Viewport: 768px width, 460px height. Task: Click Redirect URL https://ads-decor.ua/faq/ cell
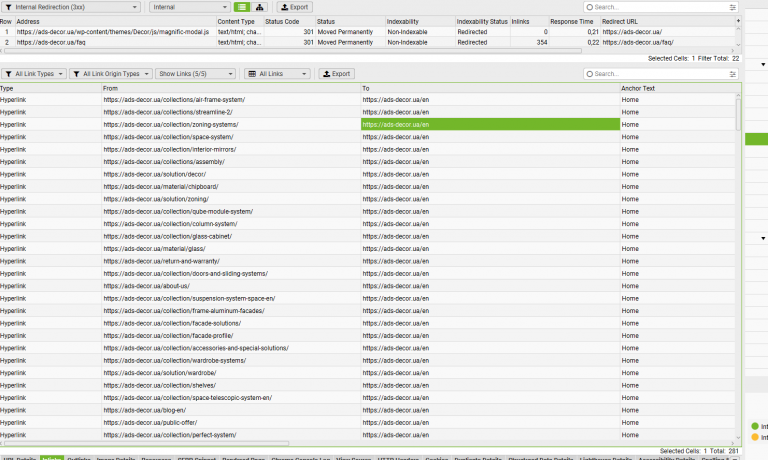coord(638,43)
